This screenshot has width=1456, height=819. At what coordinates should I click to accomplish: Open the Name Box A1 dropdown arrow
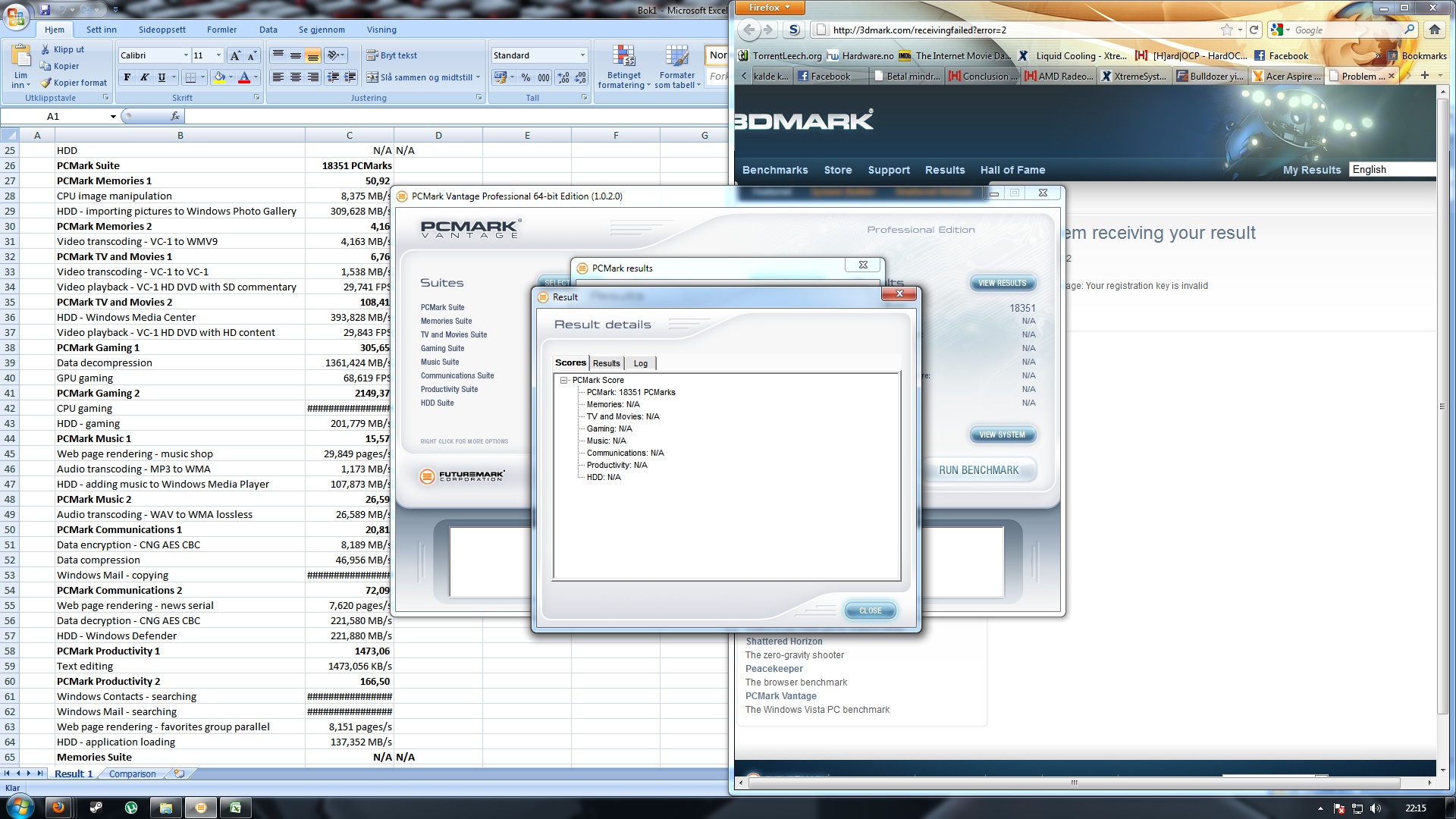(x=113, y=116)
